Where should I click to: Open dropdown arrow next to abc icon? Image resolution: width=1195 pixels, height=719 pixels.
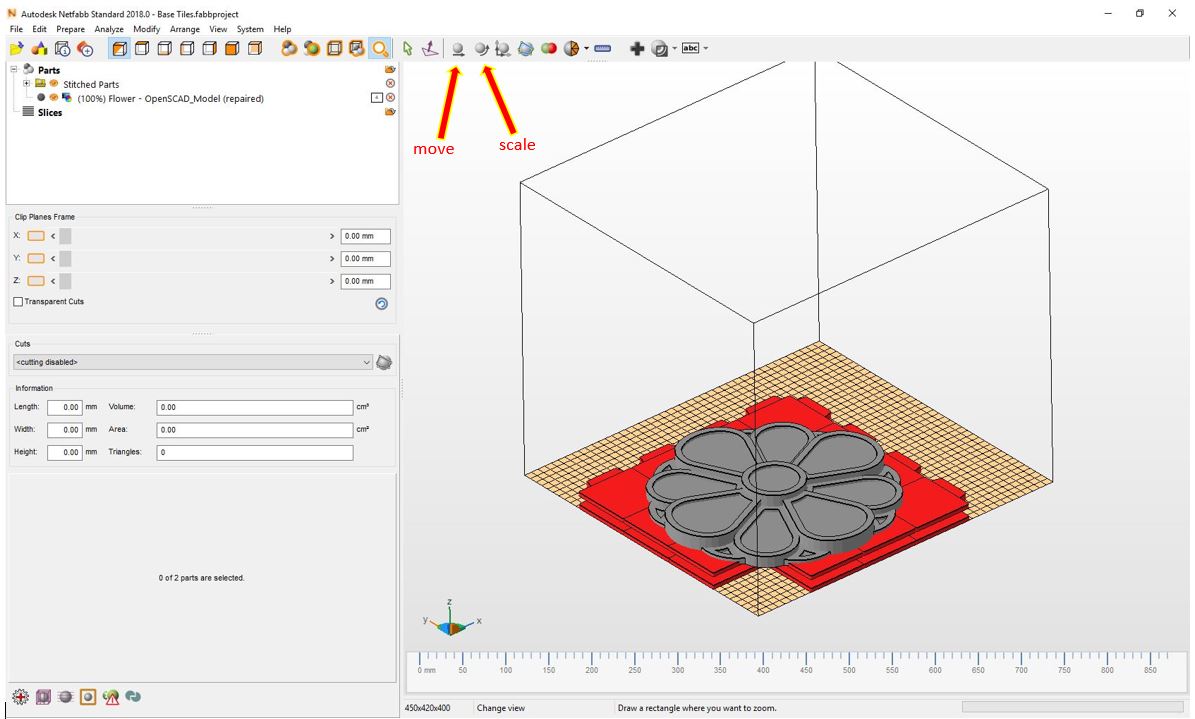pyautogui.click(x=706, y=49)
